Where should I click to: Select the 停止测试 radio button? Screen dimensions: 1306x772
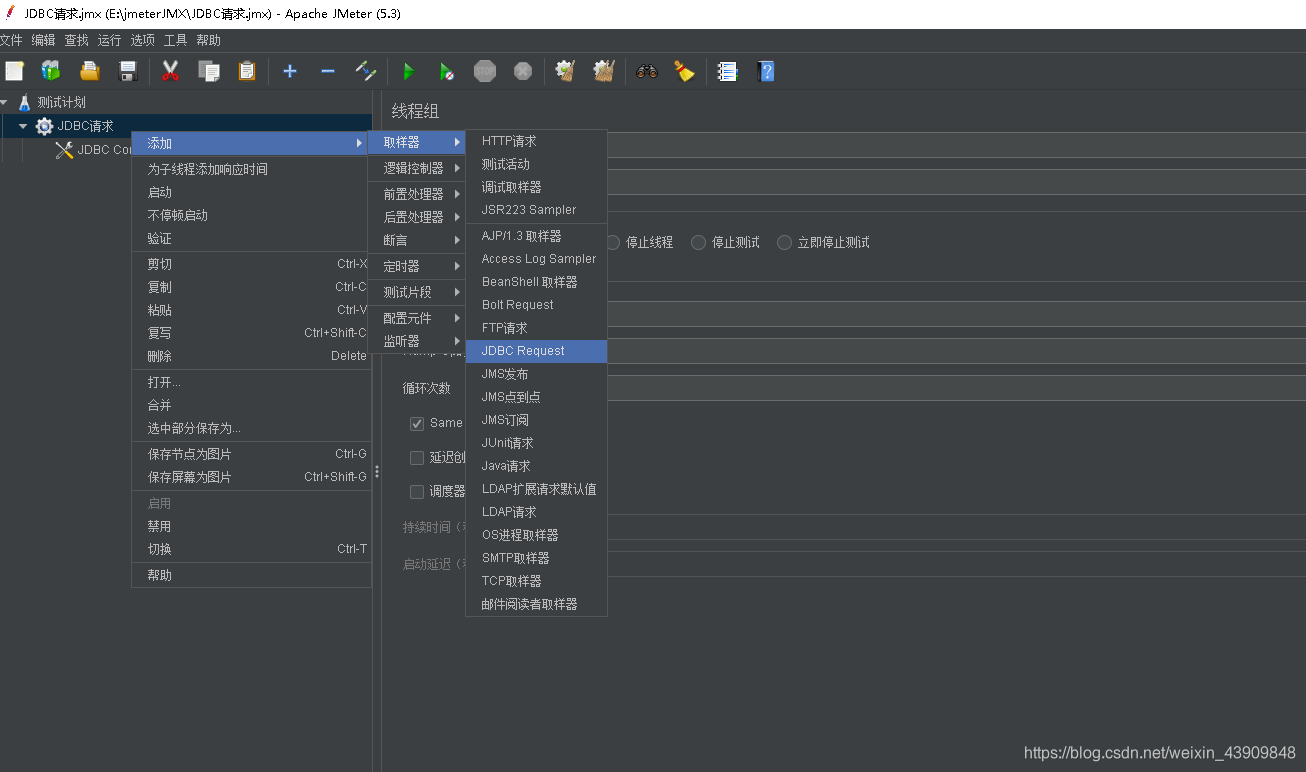coord(699,242)
